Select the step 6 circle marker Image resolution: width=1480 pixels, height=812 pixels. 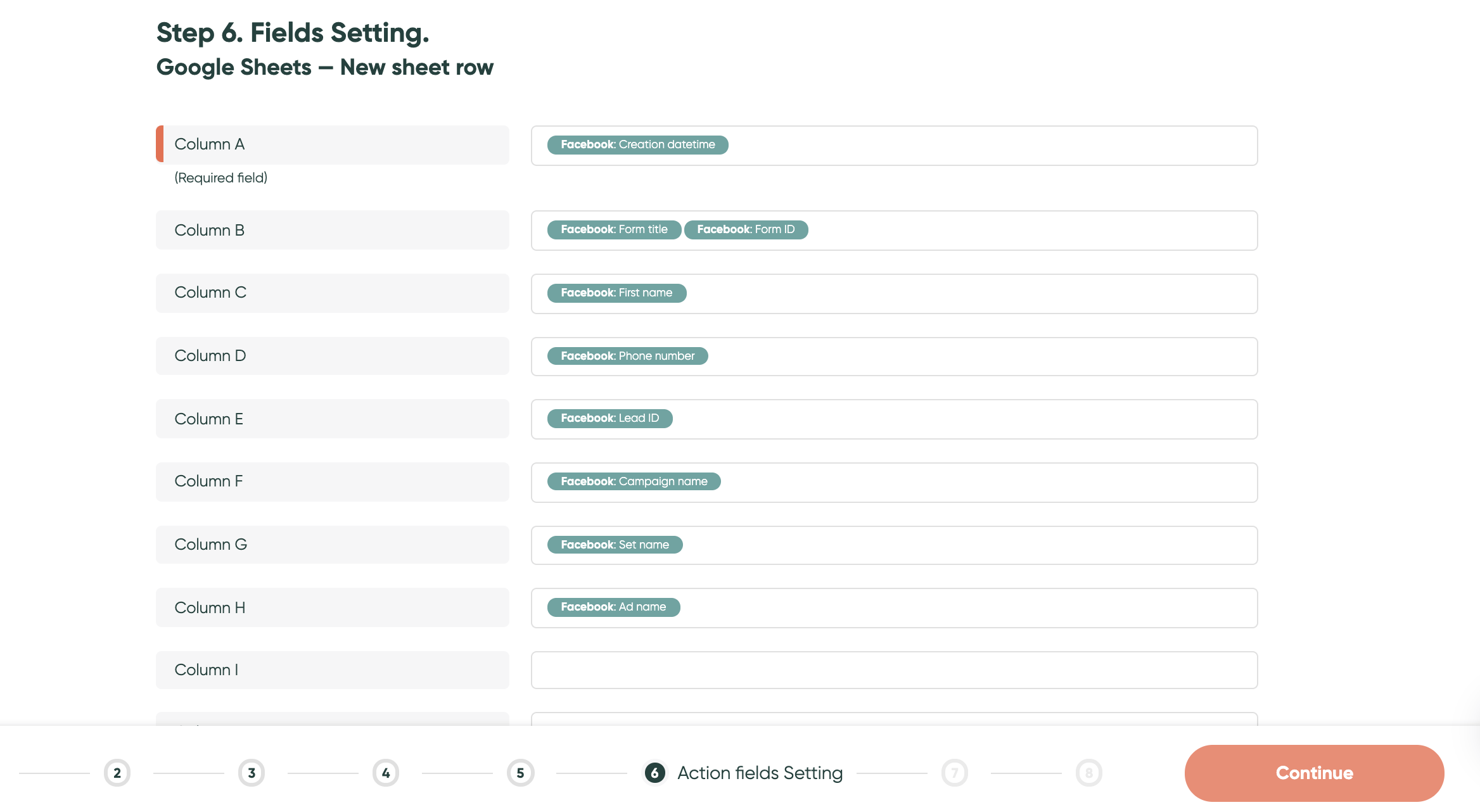tap(654, 773)
